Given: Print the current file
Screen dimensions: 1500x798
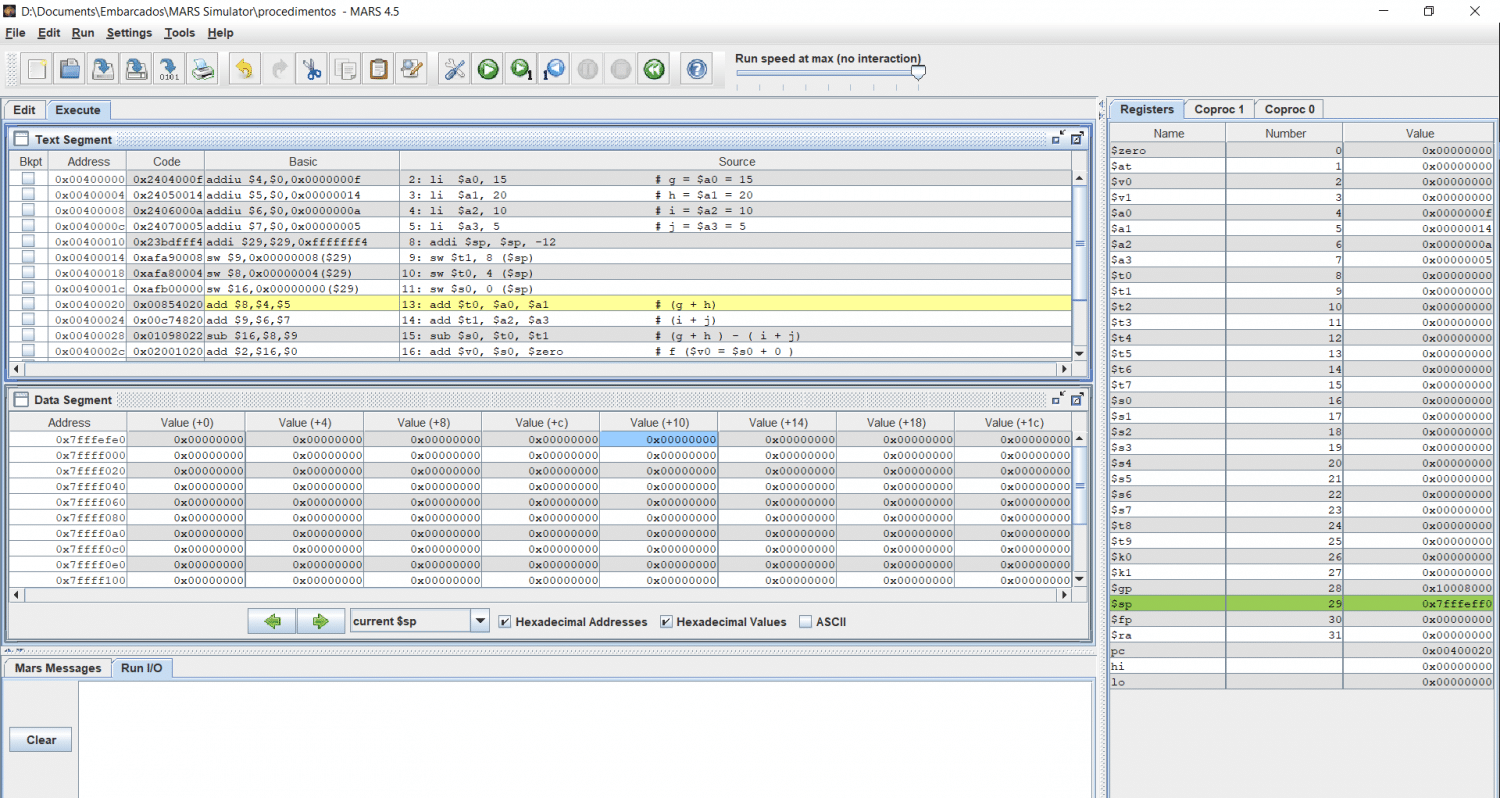Looking at the screenshot, I should tap(203, 69).
